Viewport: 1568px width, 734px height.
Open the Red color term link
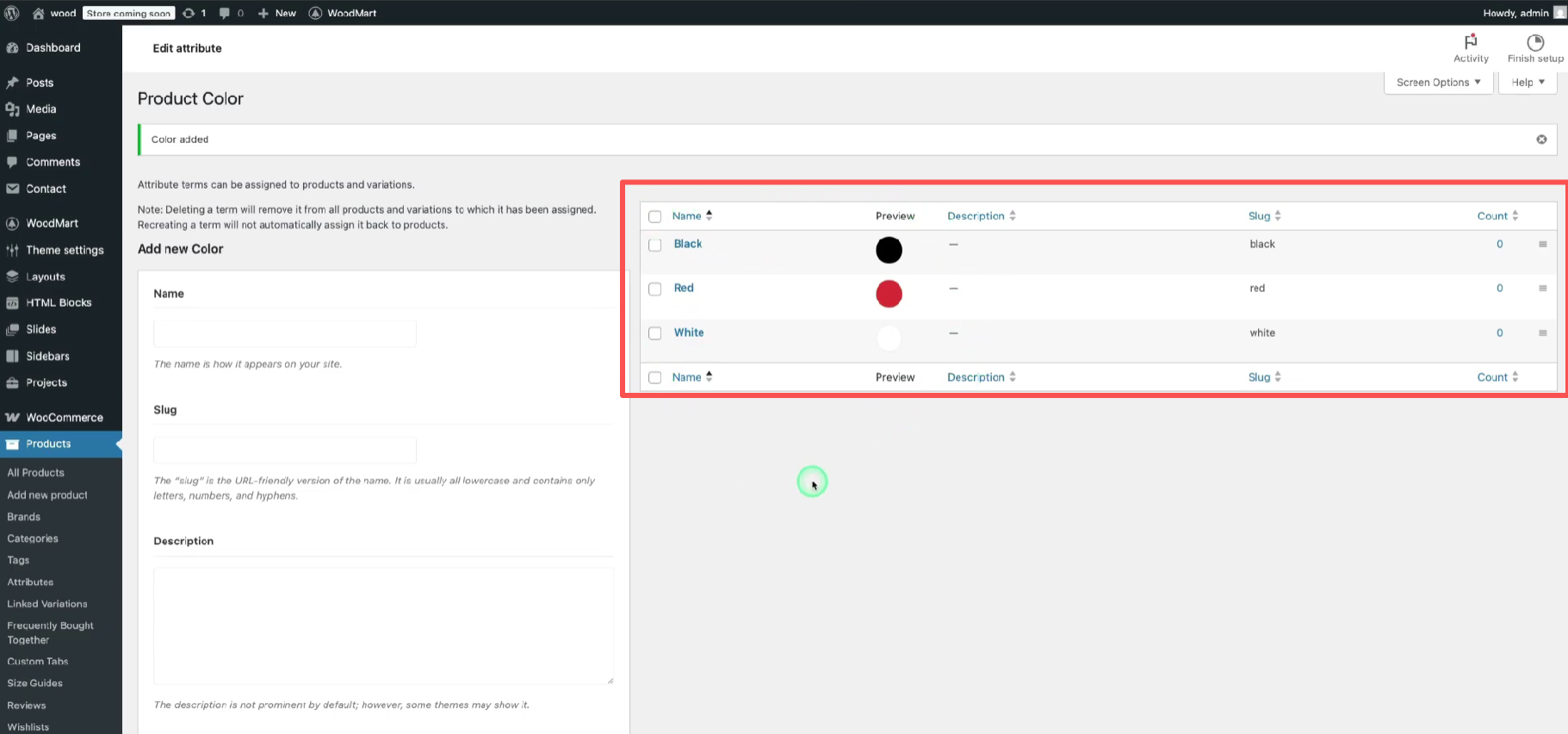pos(684,288)
